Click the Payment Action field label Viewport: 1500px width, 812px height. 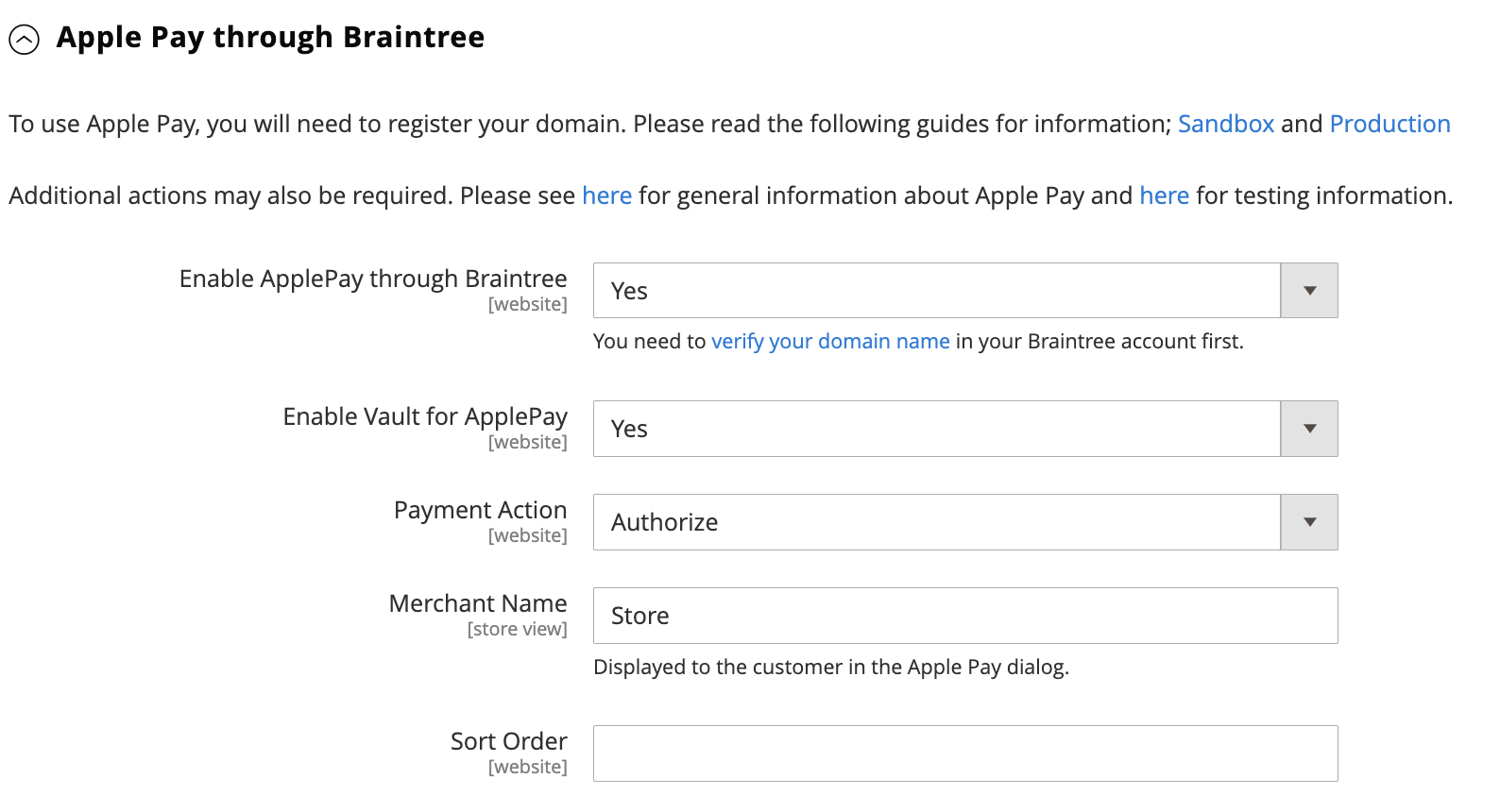coord(480,511)
